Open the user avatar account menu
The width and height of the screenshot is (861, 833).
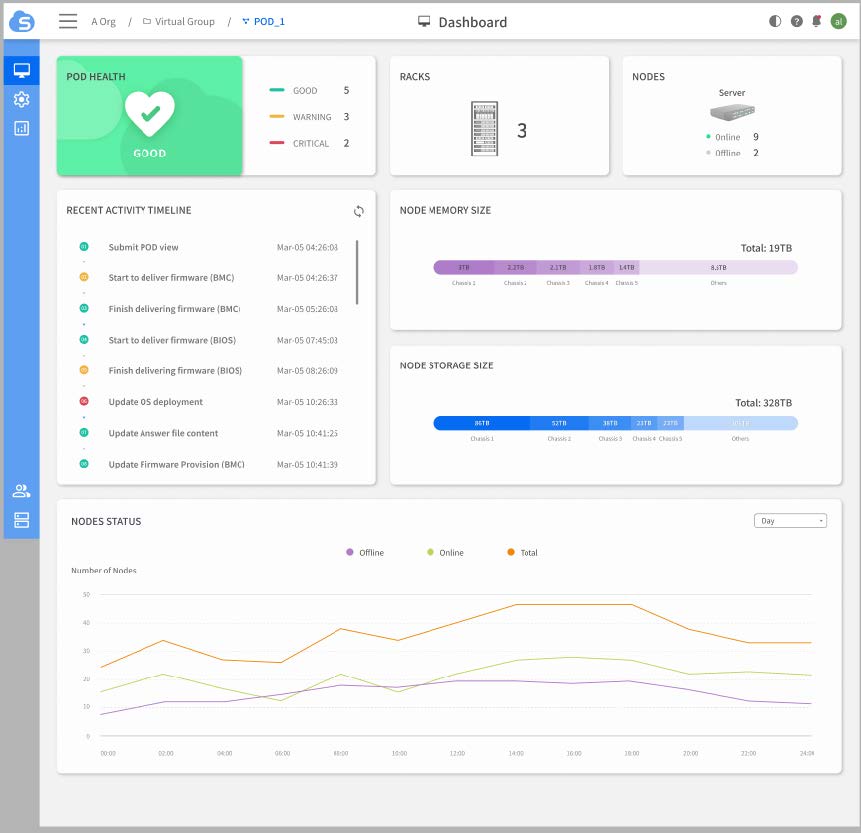pos(839,21)
